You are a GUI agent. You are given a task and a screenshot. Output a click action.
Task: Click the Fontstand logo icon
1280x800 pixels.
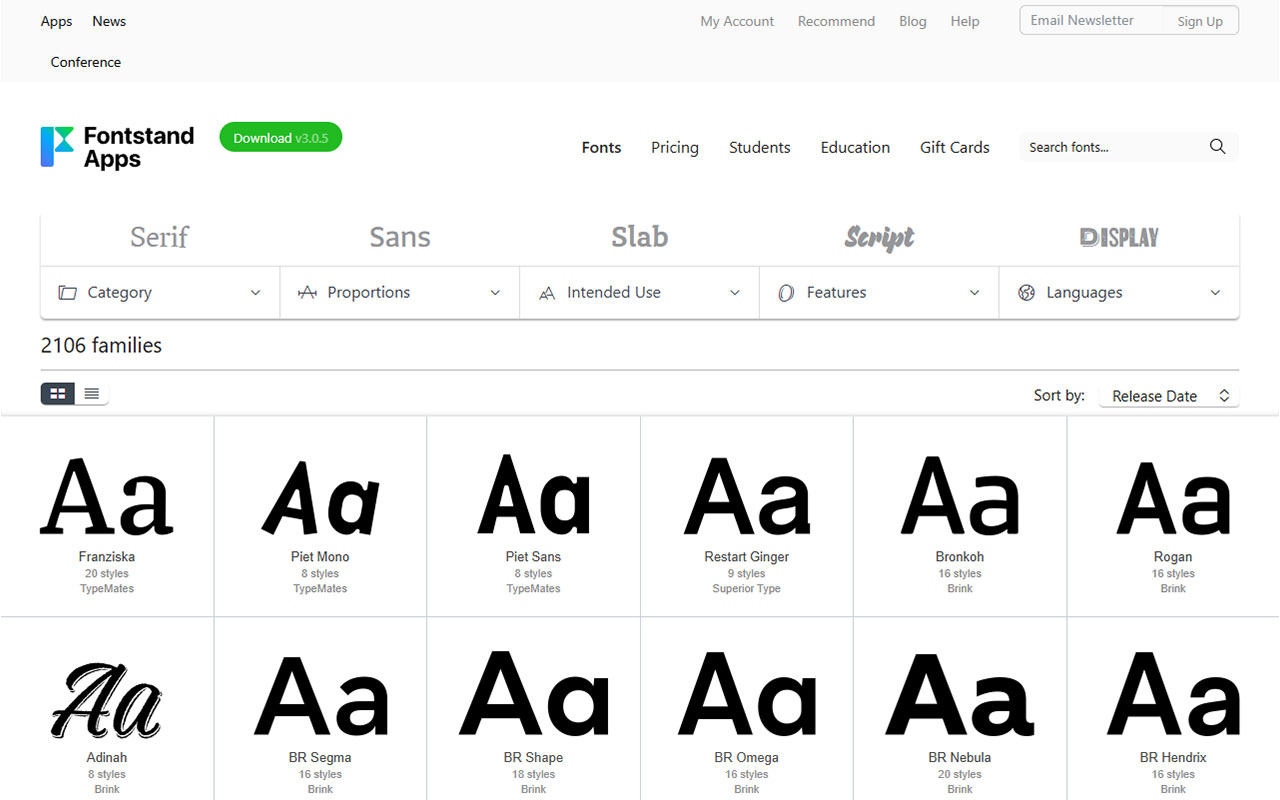(57, 146)
